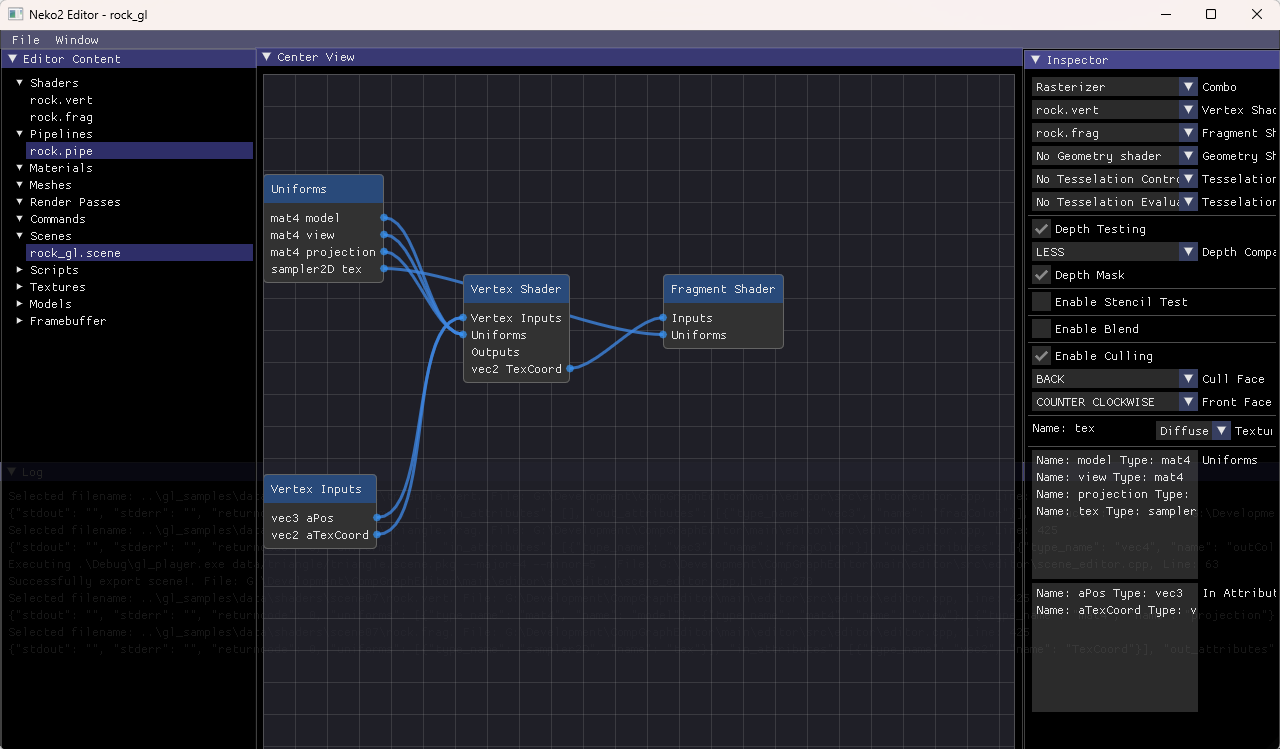Collapse the Inspector panel triangle
The height and width of the screenshot is (749, 1280).
[x=1036, y=60]
